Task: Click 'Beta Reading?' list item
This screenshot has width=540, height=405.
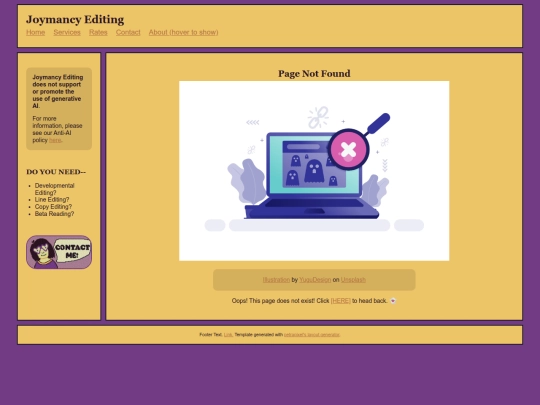Action: pos(54,214)
